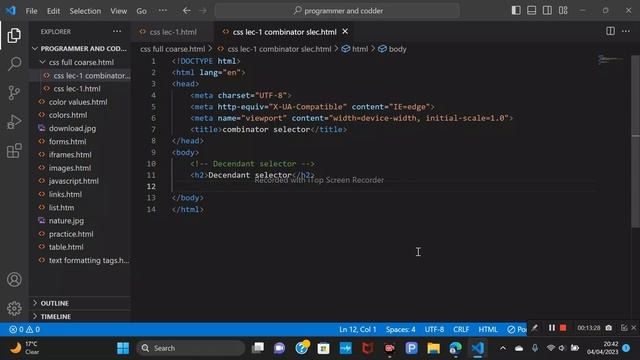
Task: Stop the screen recording with red button
Action: [563, 328]
